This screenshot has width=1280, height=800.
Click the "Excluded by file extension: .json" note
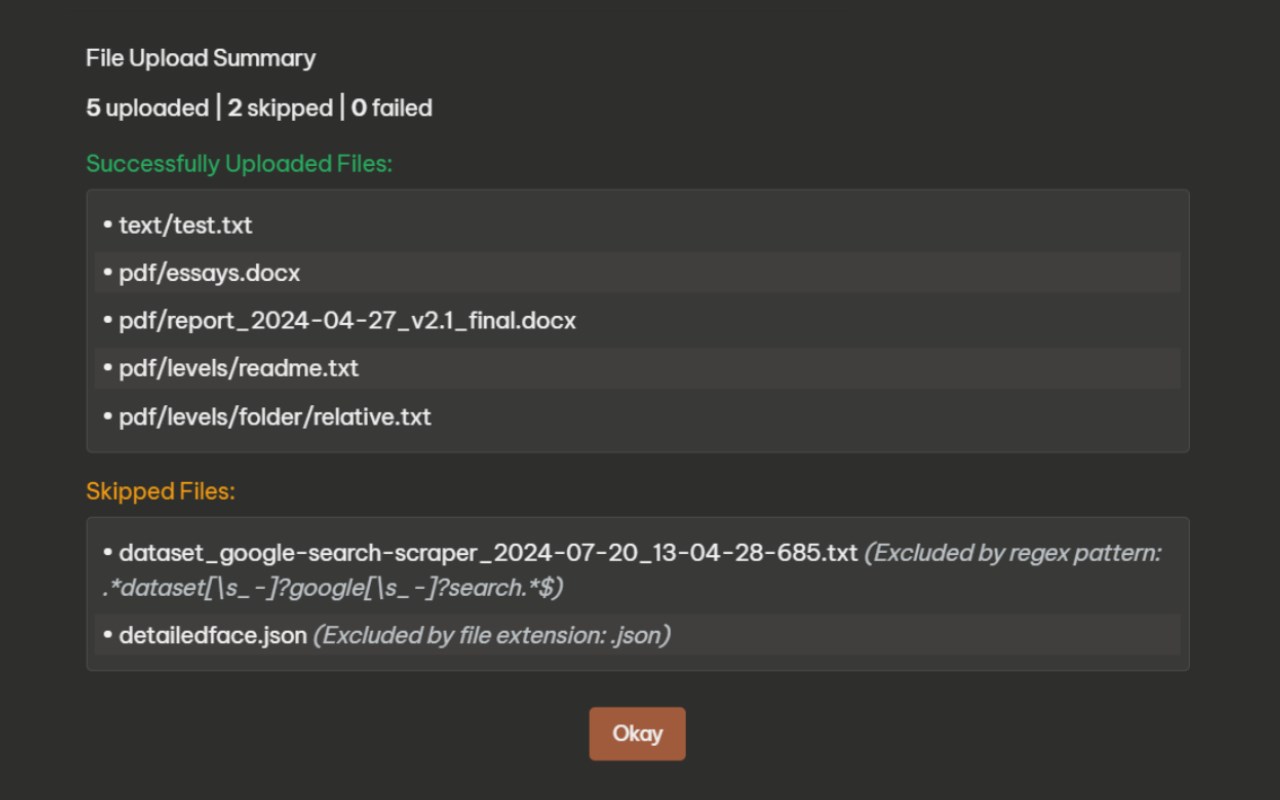[492, 635]
